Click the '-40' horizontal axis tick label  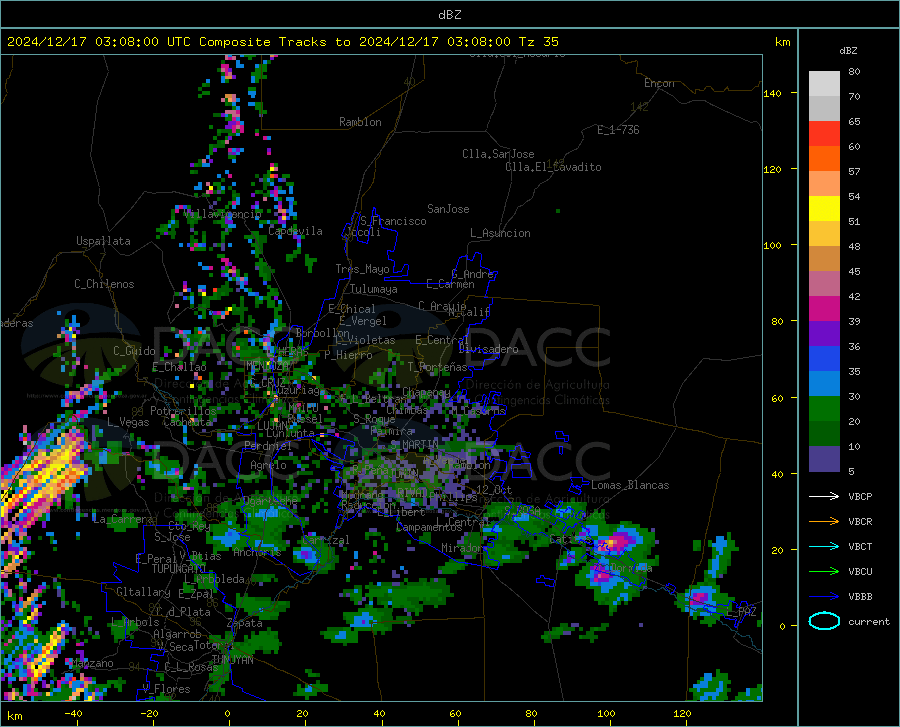tap(73, 713)
